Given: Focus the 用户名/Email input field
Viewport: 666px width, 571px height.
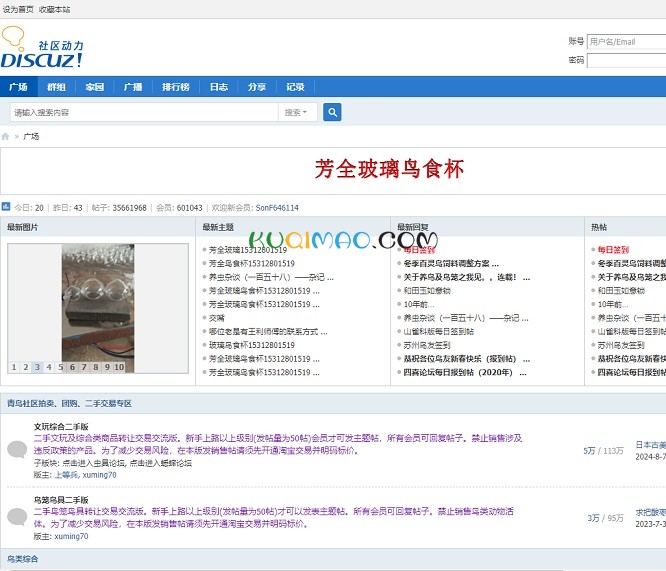Looking at the screenshot, I should pos(626,42).
